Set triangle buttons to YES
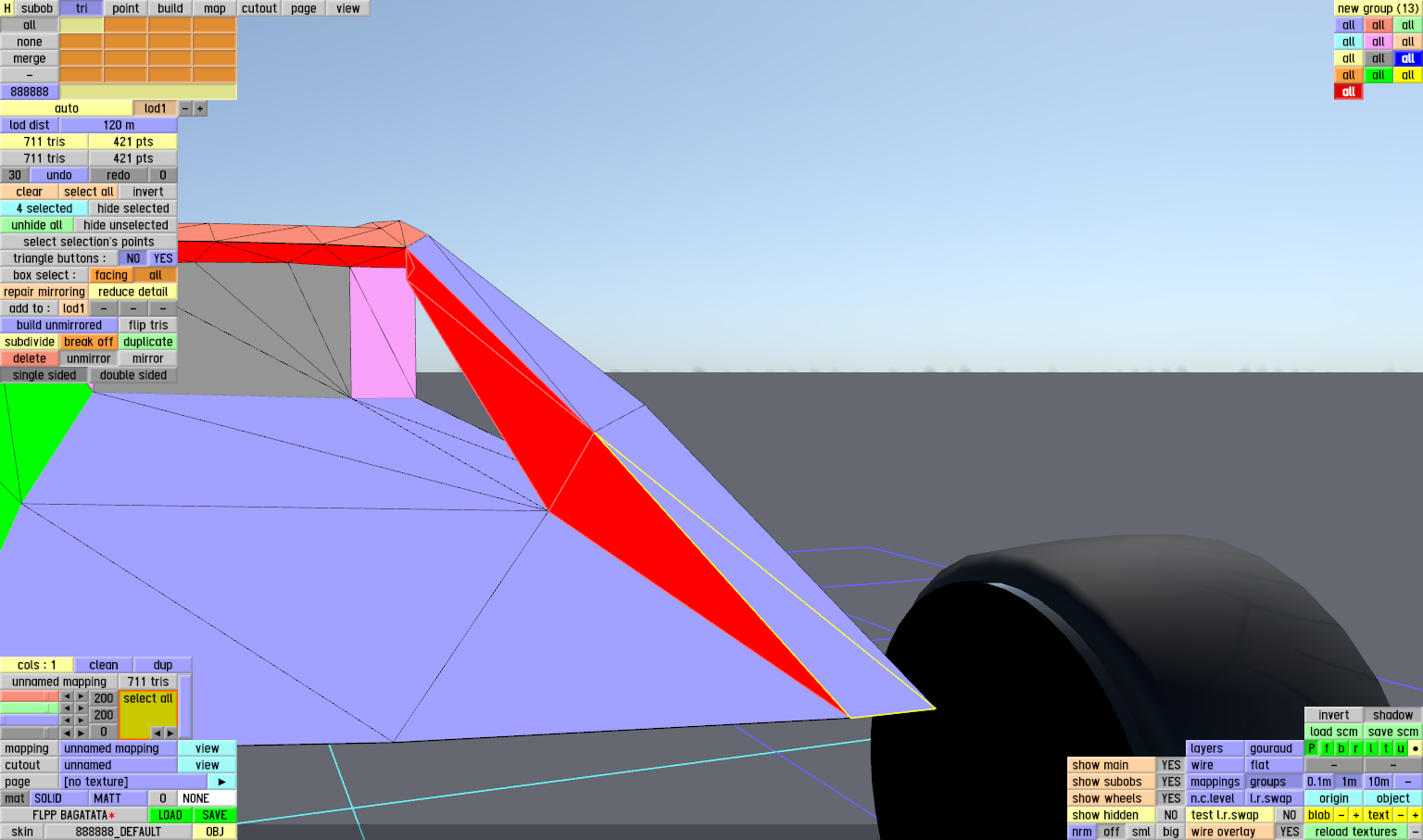Screen dimensions: 1423x840 [163, 258]
